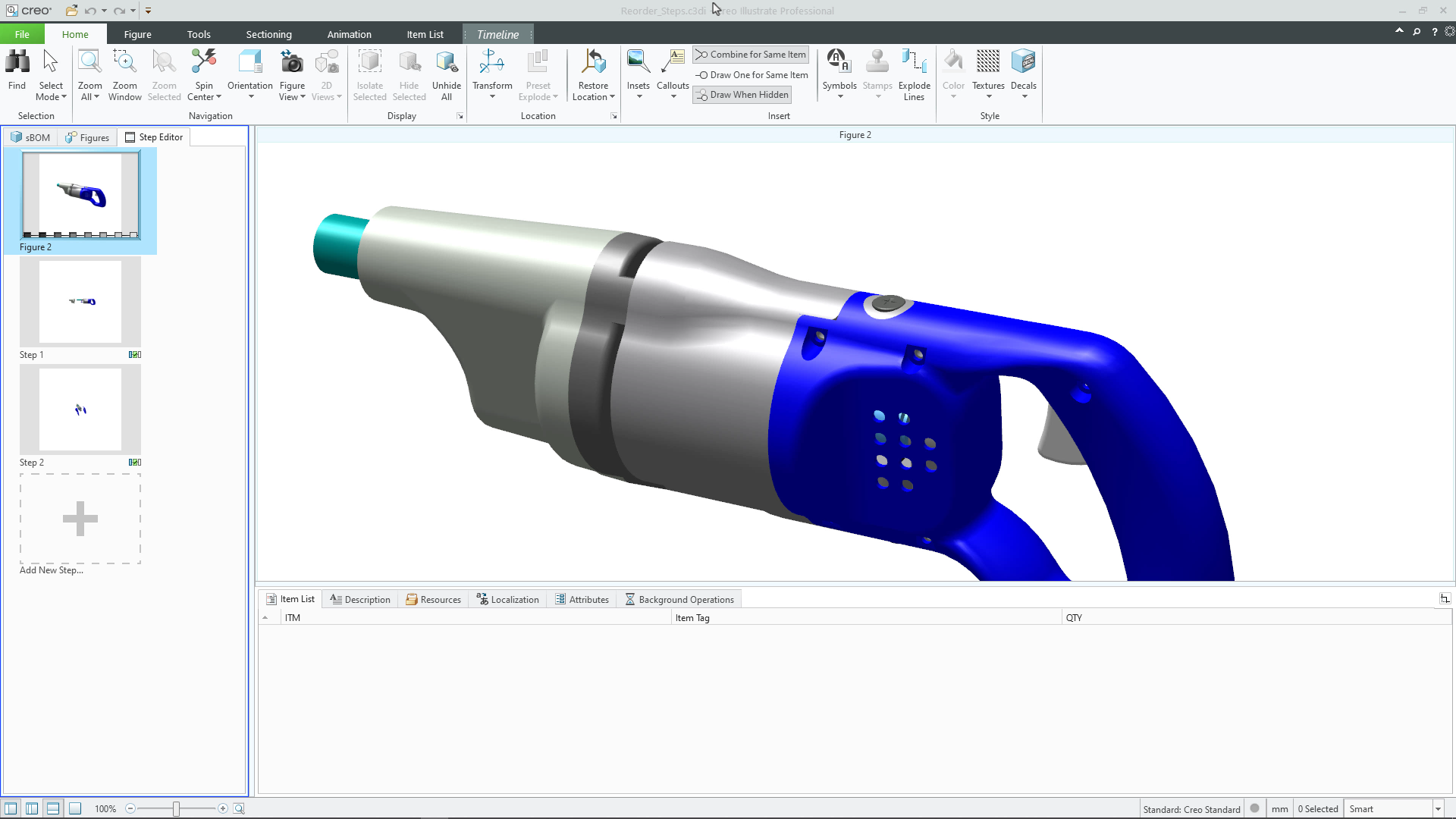Click the search icon at top right
This screenshot has height=819, width=1456.
click(x=1417, y=32)
